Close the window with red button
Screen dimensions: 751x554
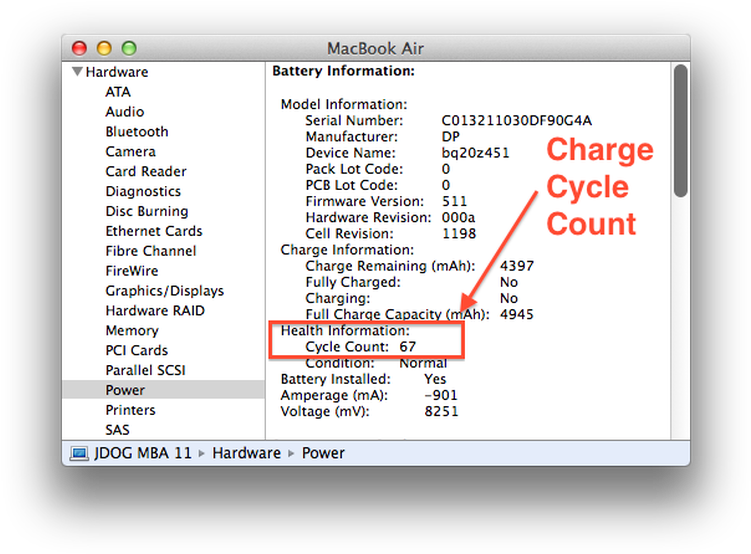tap(79, 48)
